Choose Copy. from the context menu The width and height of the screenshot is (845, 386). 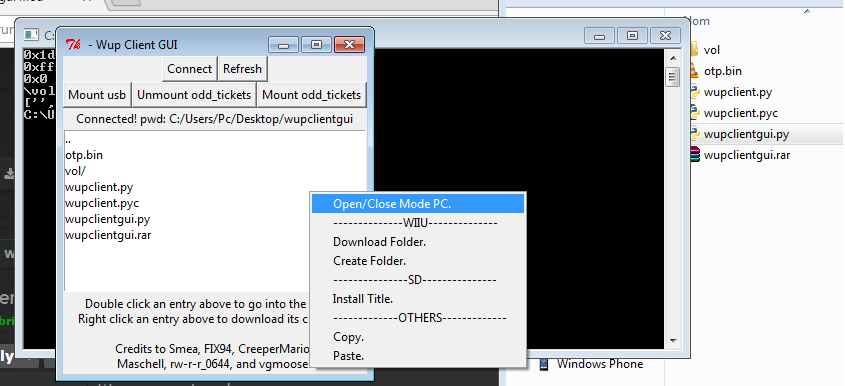coord(348,337)
